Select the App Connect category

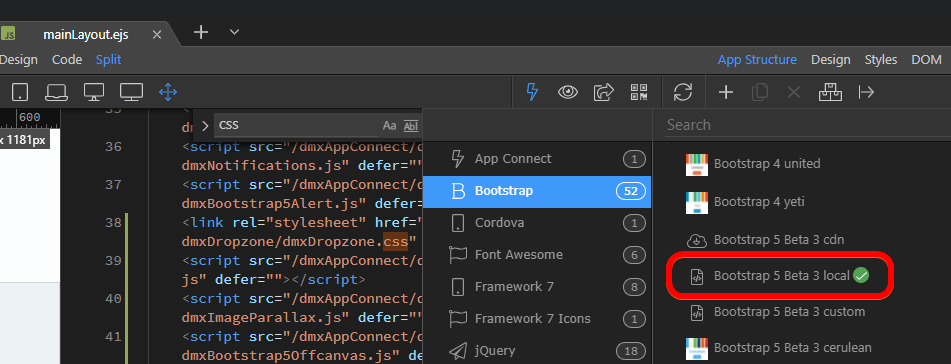[537, 159]
